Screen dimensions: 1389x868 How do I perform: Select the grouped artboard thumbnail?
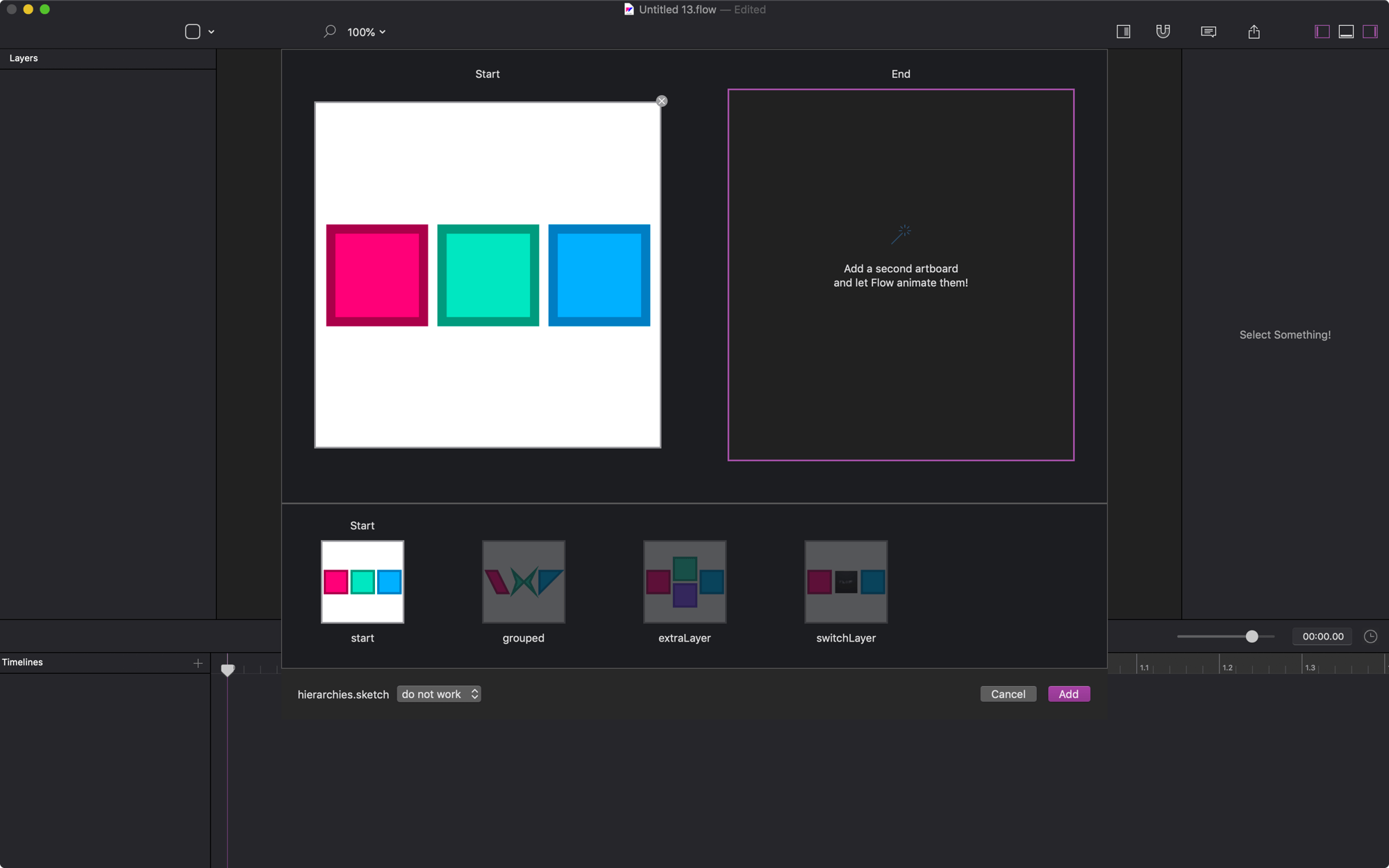tap(524, 582)
